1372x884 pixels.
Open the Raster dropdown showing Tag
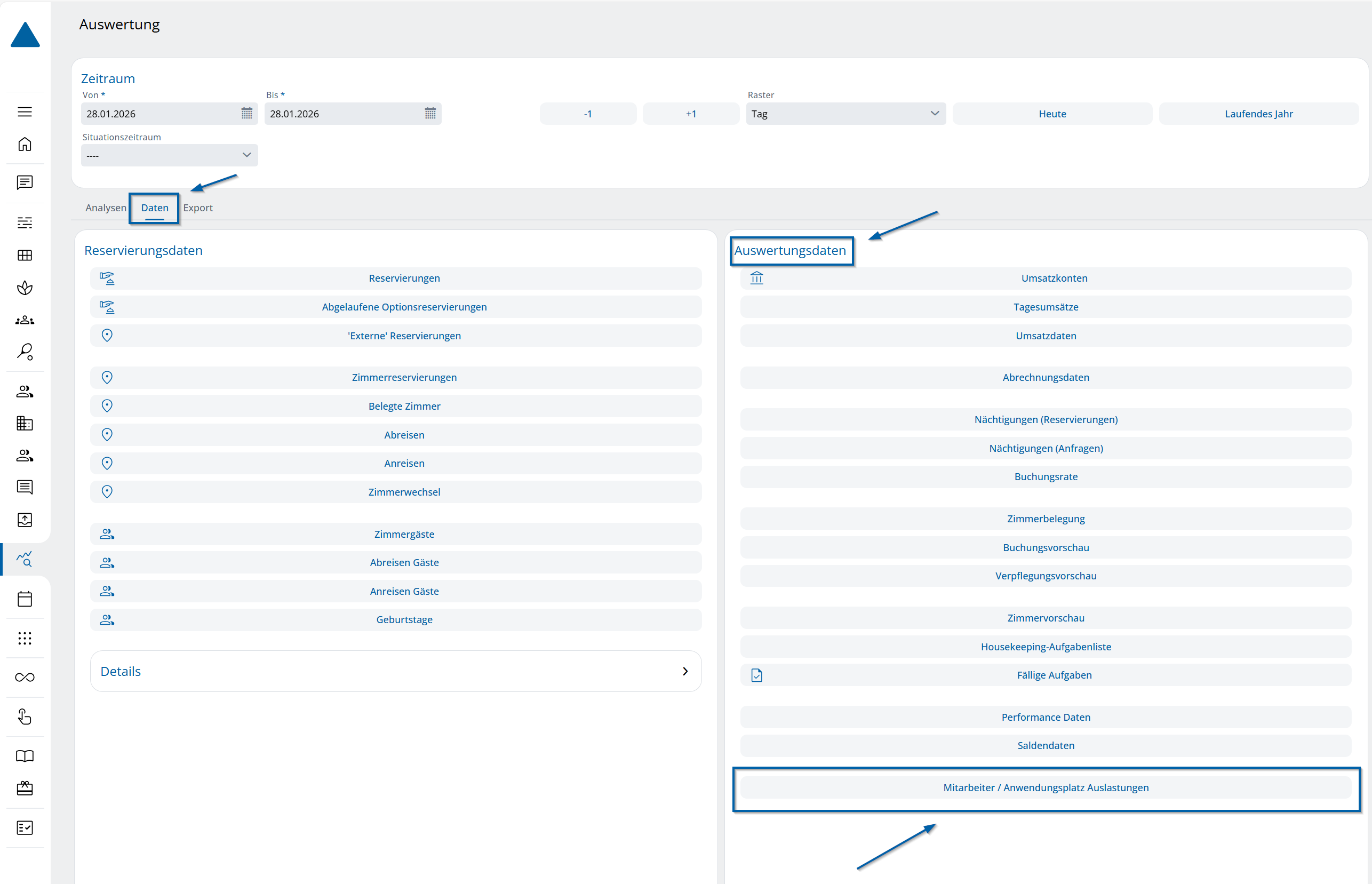[845, 114]
